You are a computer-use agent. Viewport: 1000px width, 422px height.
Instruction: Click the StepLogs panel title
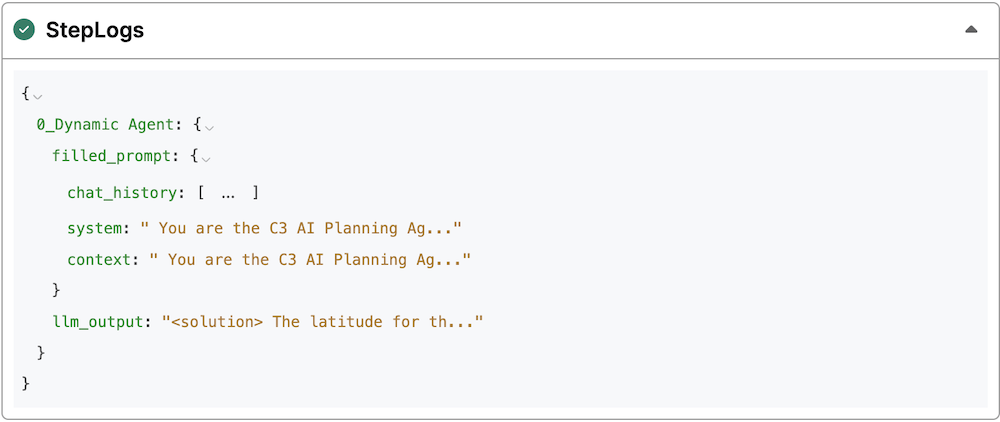point(95,30)
